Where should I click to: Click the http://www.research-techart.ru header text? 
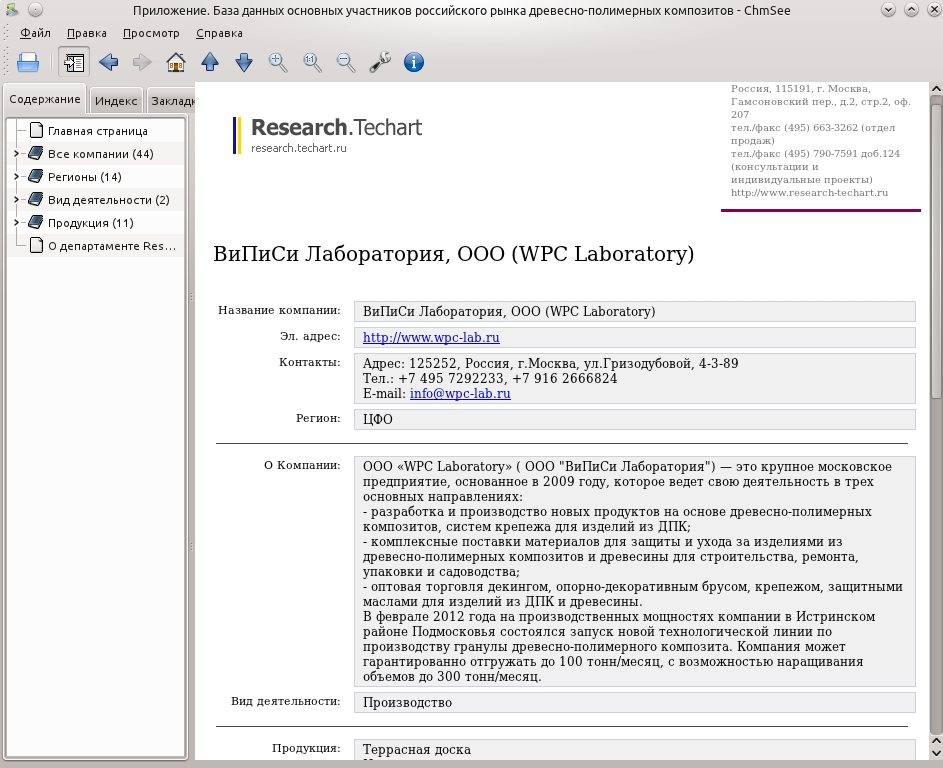pyautogui.click(x=809, y=192)
